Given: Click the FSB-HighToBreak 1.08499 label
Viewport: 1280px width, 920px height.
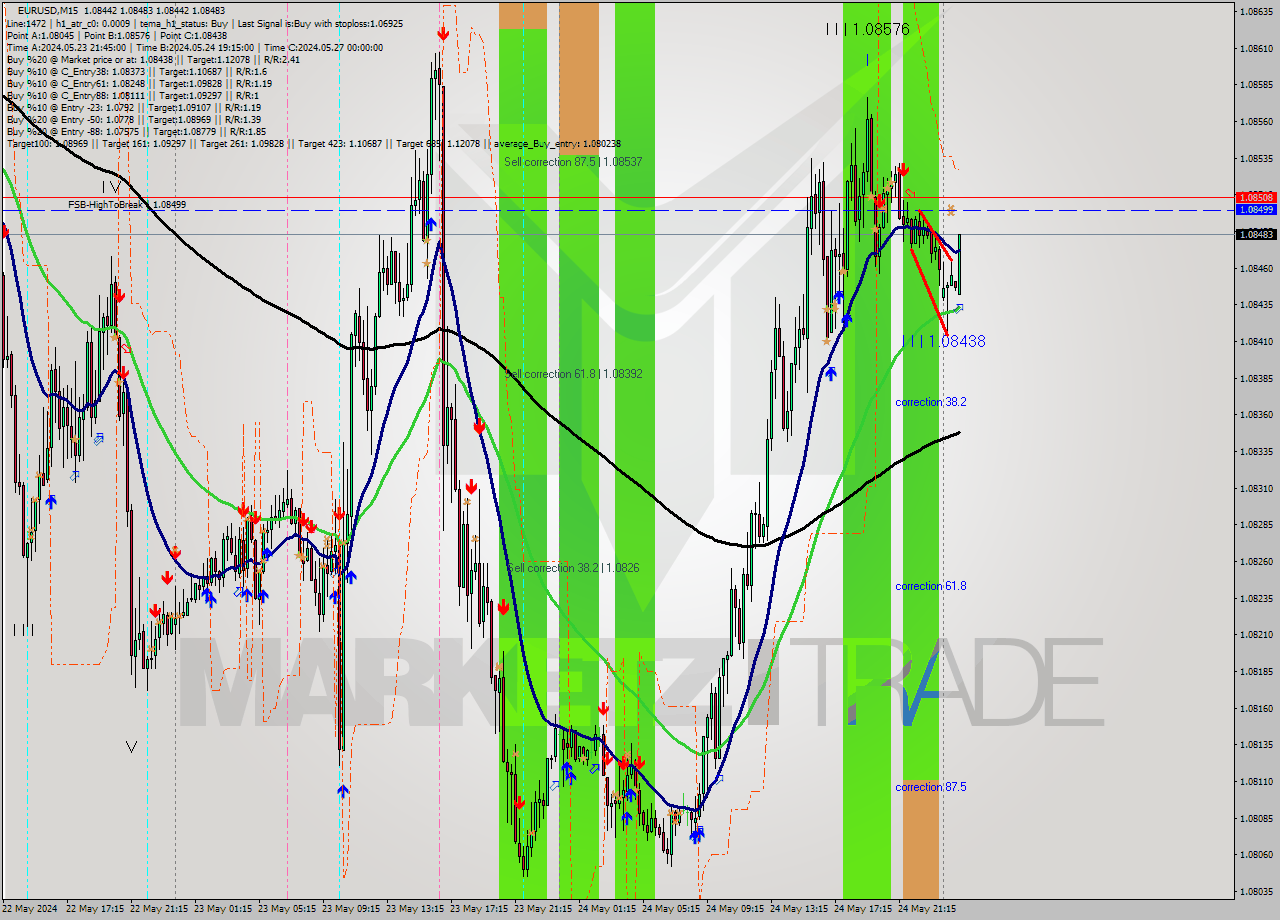Looking at the screenshot, I should (x=127, y=204).
